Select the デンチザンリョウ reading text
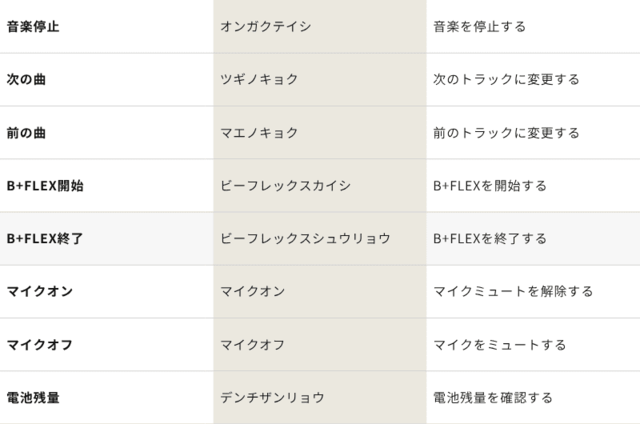640x424 pixels. pos(272,397)
